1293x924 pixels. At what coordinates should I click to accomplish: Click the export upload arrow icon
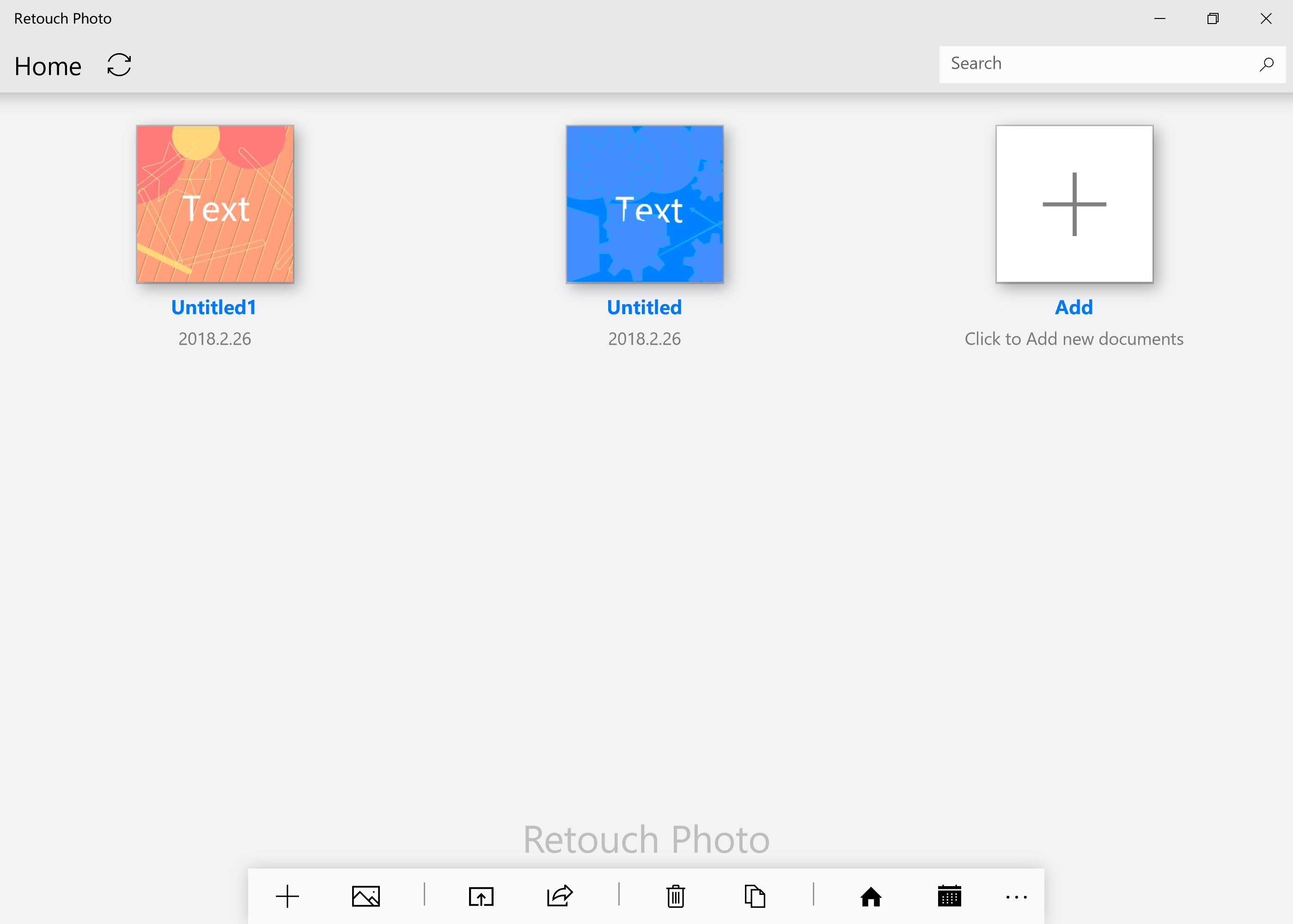pyautogui.click(x=482, y=897)
